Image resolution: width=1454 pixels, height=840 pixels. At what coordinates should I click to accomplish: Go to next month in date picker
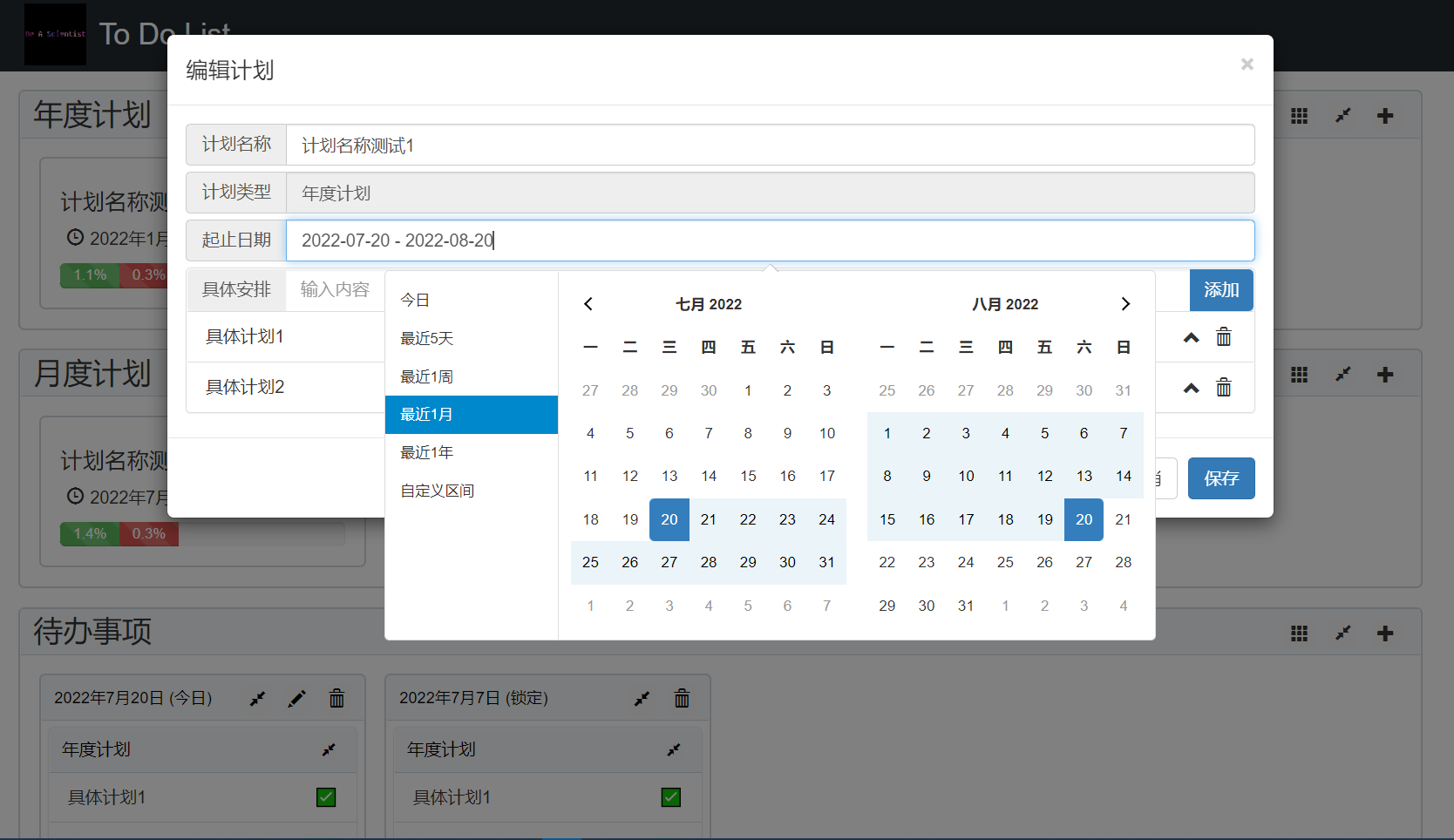(x=1125, y=304)
